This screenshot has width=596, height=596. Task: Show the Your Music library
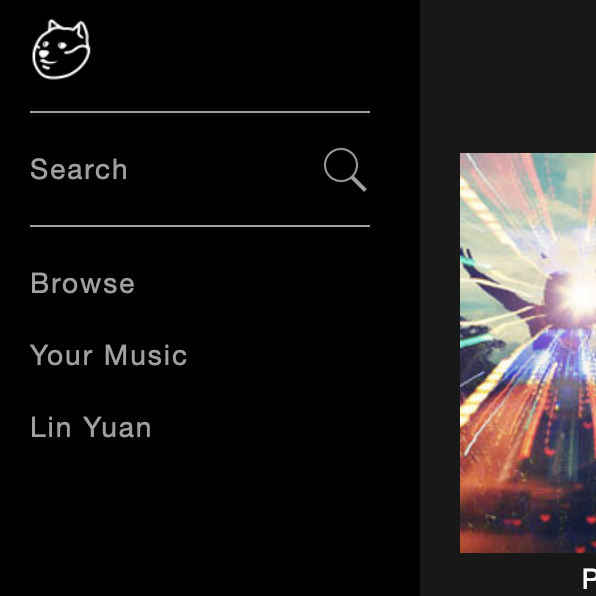[109, 355]
